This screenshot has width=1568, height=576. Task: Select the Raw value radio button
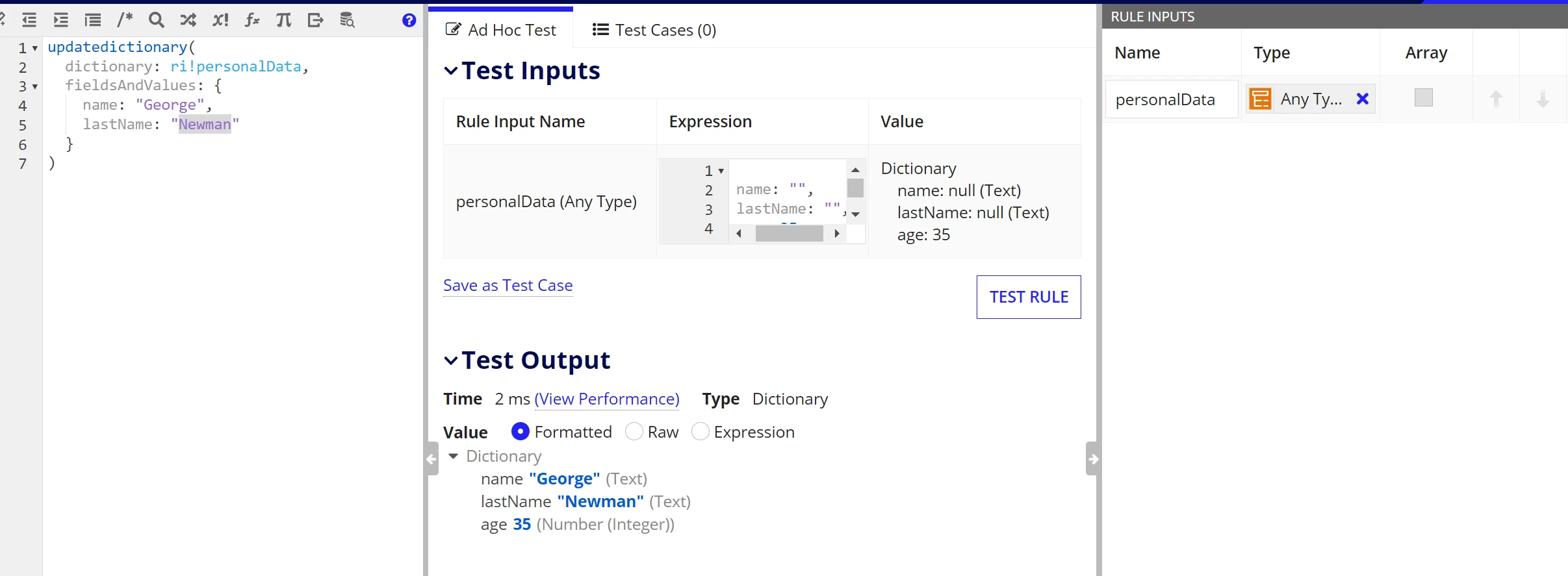(x=634, y=431)
